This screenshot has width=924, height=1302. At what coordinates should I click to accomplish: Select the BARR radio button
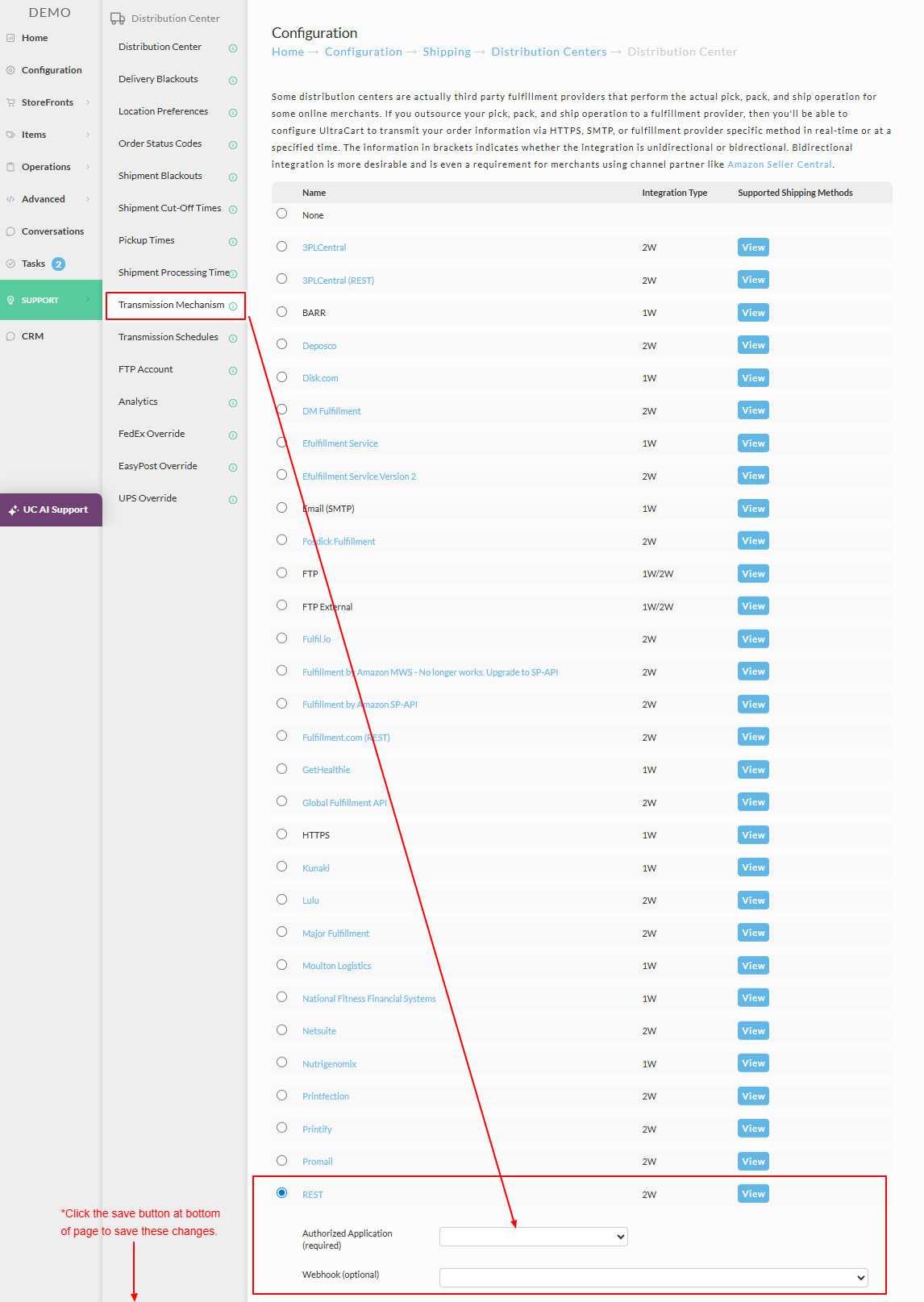click(281, 311)
